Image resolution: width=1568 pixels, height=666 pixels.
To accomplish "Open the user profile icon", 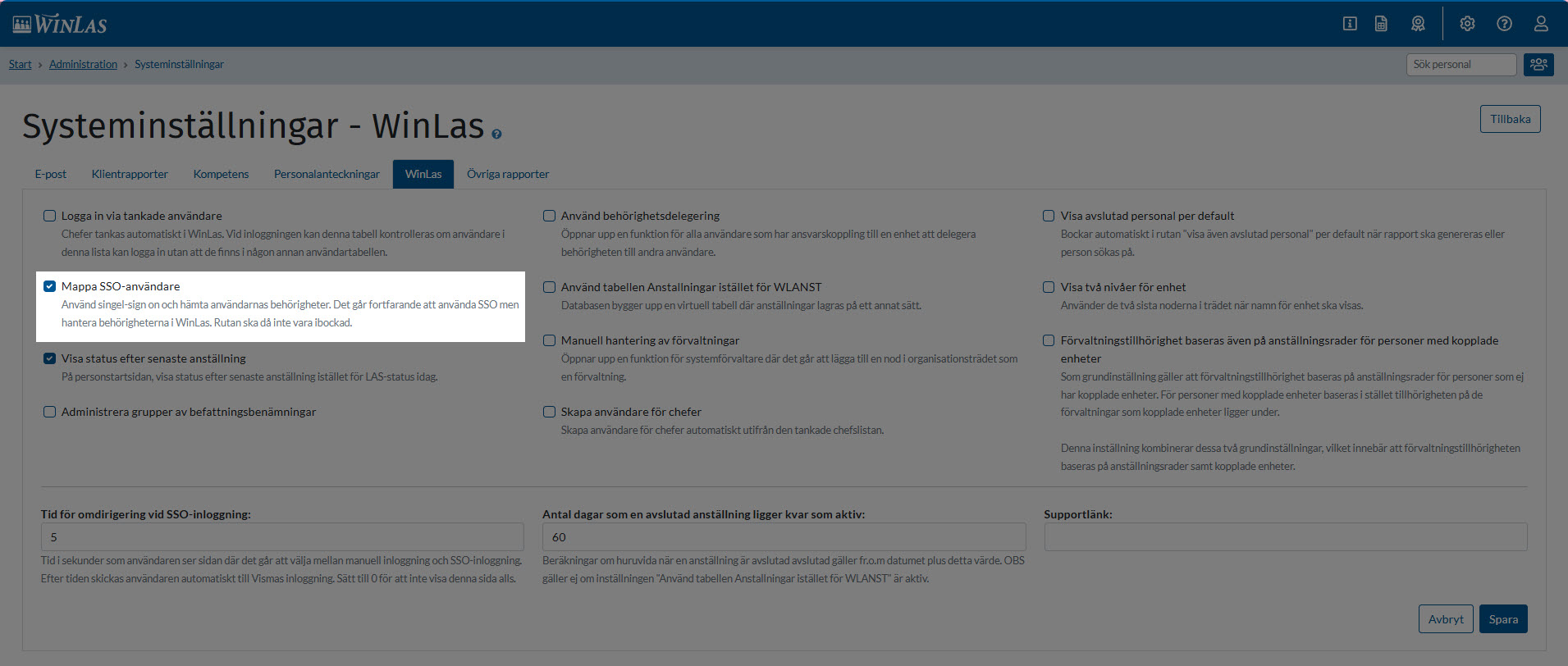I will click(1541, 24).
